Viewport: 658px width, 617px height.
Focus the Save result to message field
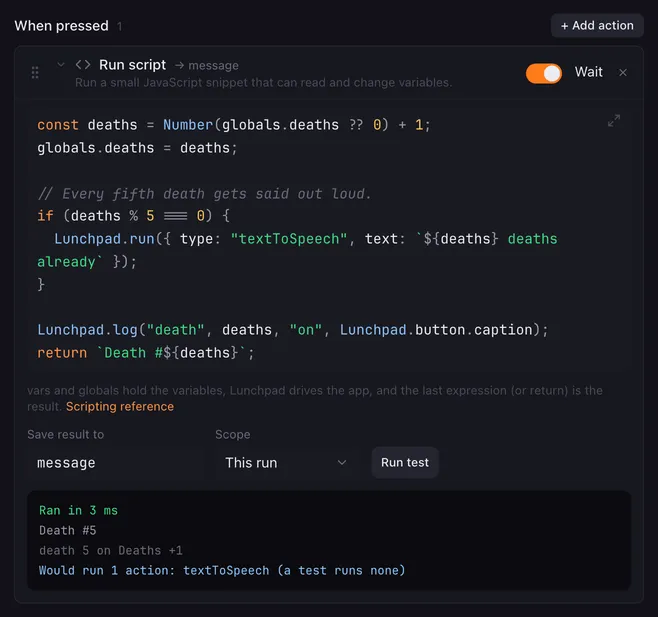coord(114,463)
